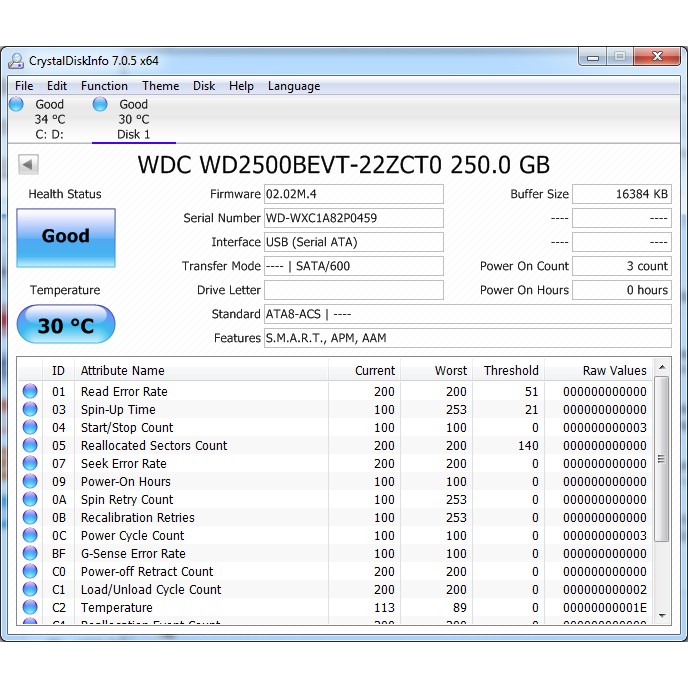Image resolution: width=688 pixels, height=688 pixels.
Task: Click the previous disk arrow button
Action: pyautogui.click(x=28, y=165)
